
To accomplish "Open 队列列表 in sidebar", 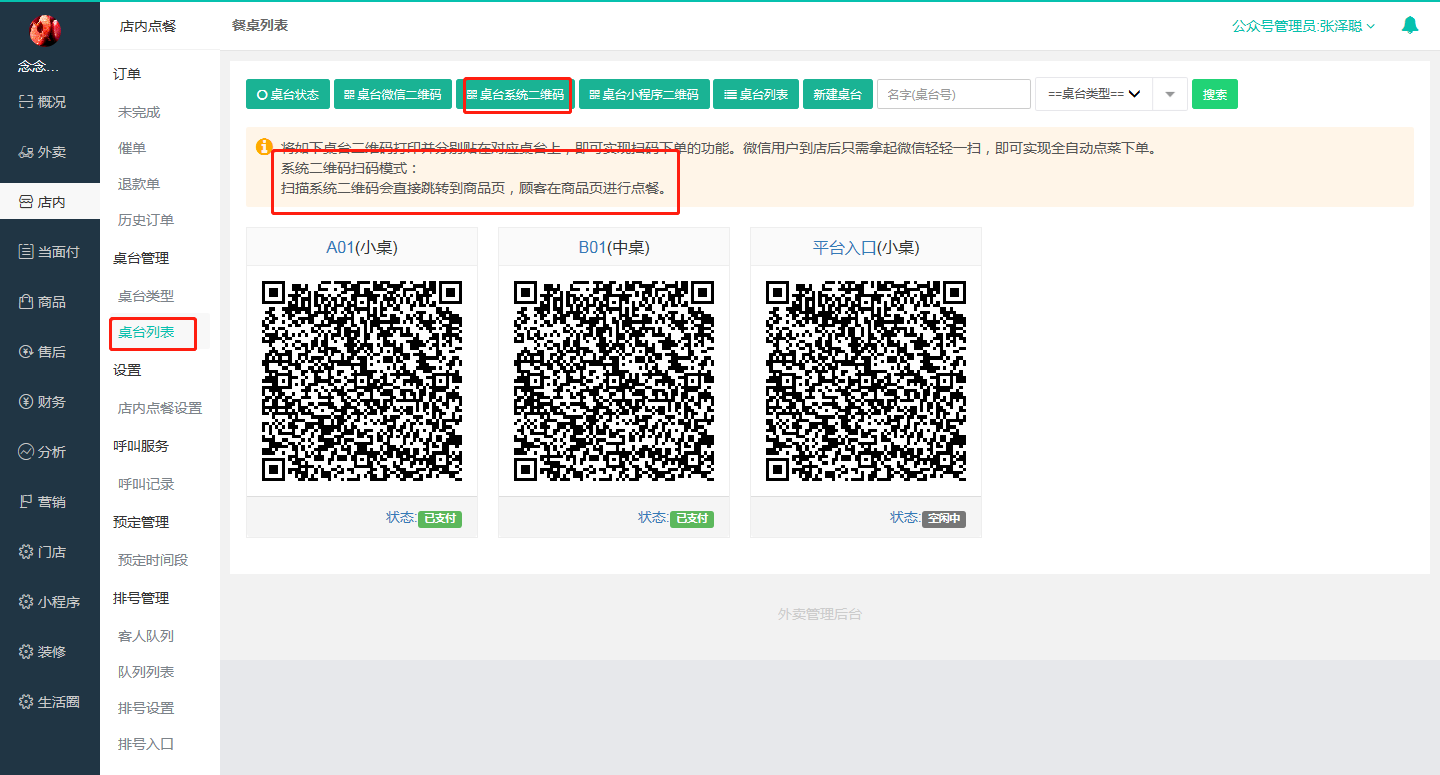I will (146, 672).
